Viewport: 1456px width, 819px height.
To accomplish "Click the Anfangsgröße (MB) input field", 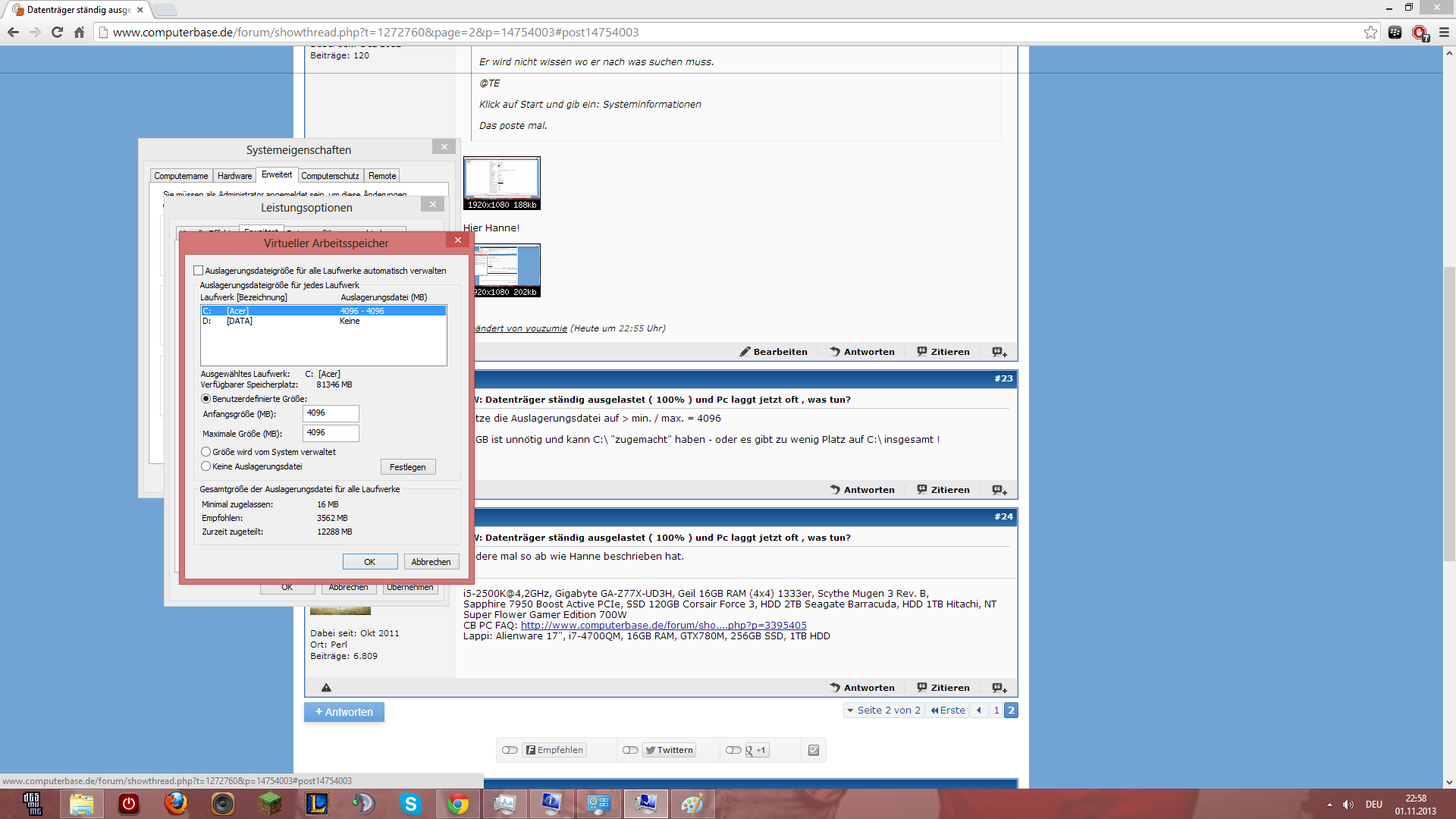I will pos(331,413).
